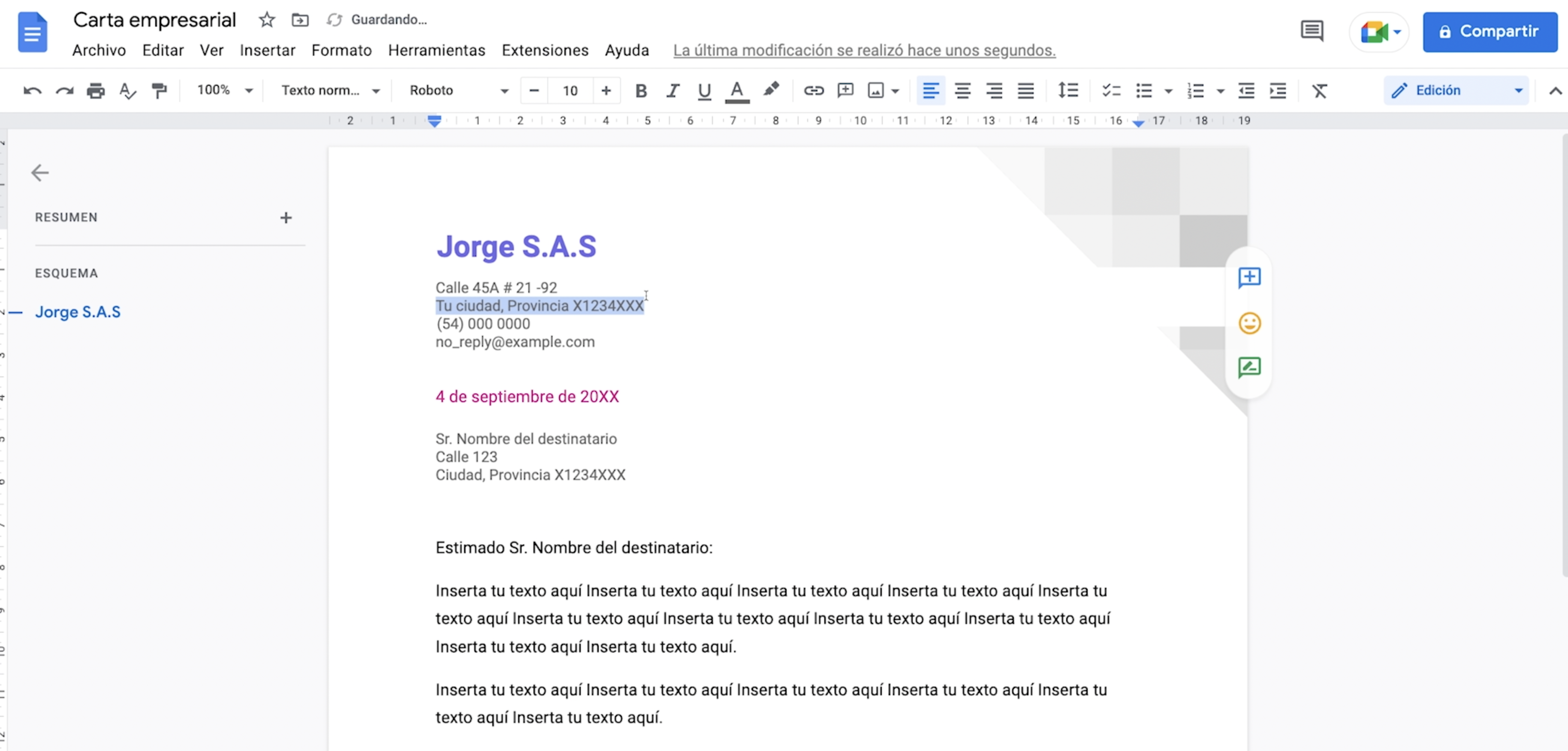Toggle italic formatting
The width and height of the screenshot is (1568, 751).
point(672,90)
